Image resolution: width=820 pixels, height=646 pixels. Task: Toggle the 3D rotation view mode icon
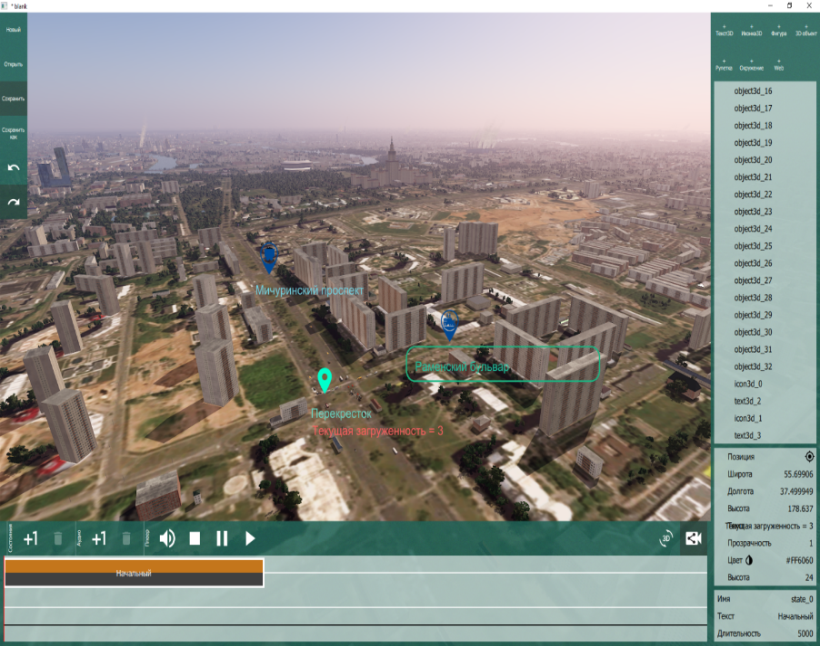[x=666, y=539]
